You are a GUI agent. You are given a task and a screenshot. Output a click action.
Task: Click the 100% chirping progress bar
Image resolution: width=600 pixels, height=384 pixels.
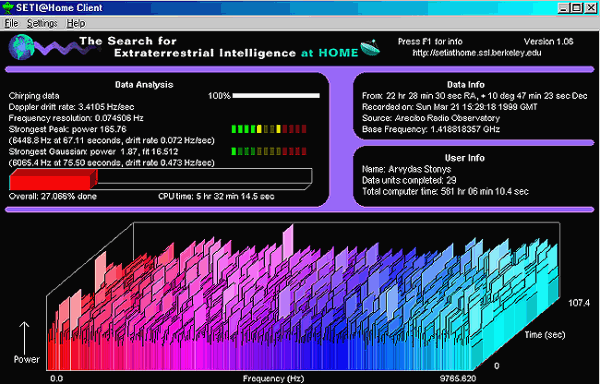pos(276,96)
